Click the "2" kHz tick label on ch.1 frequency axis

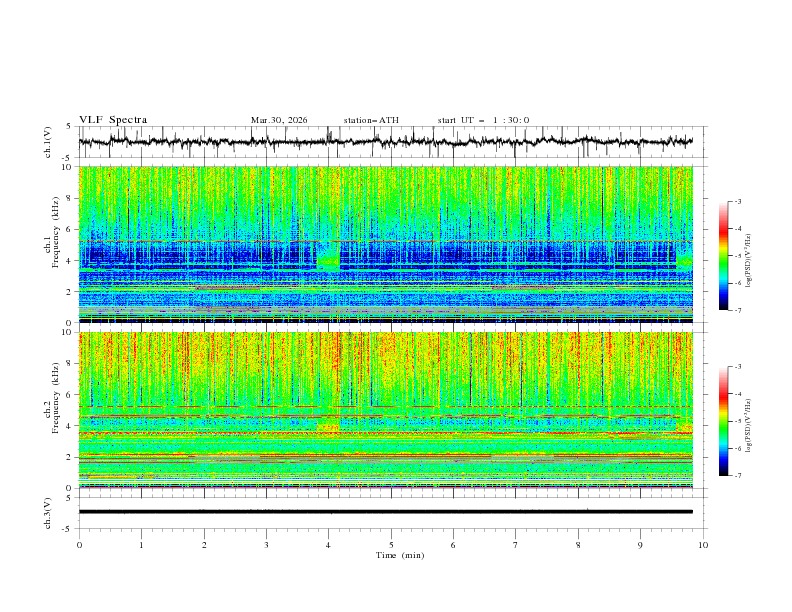70,291
